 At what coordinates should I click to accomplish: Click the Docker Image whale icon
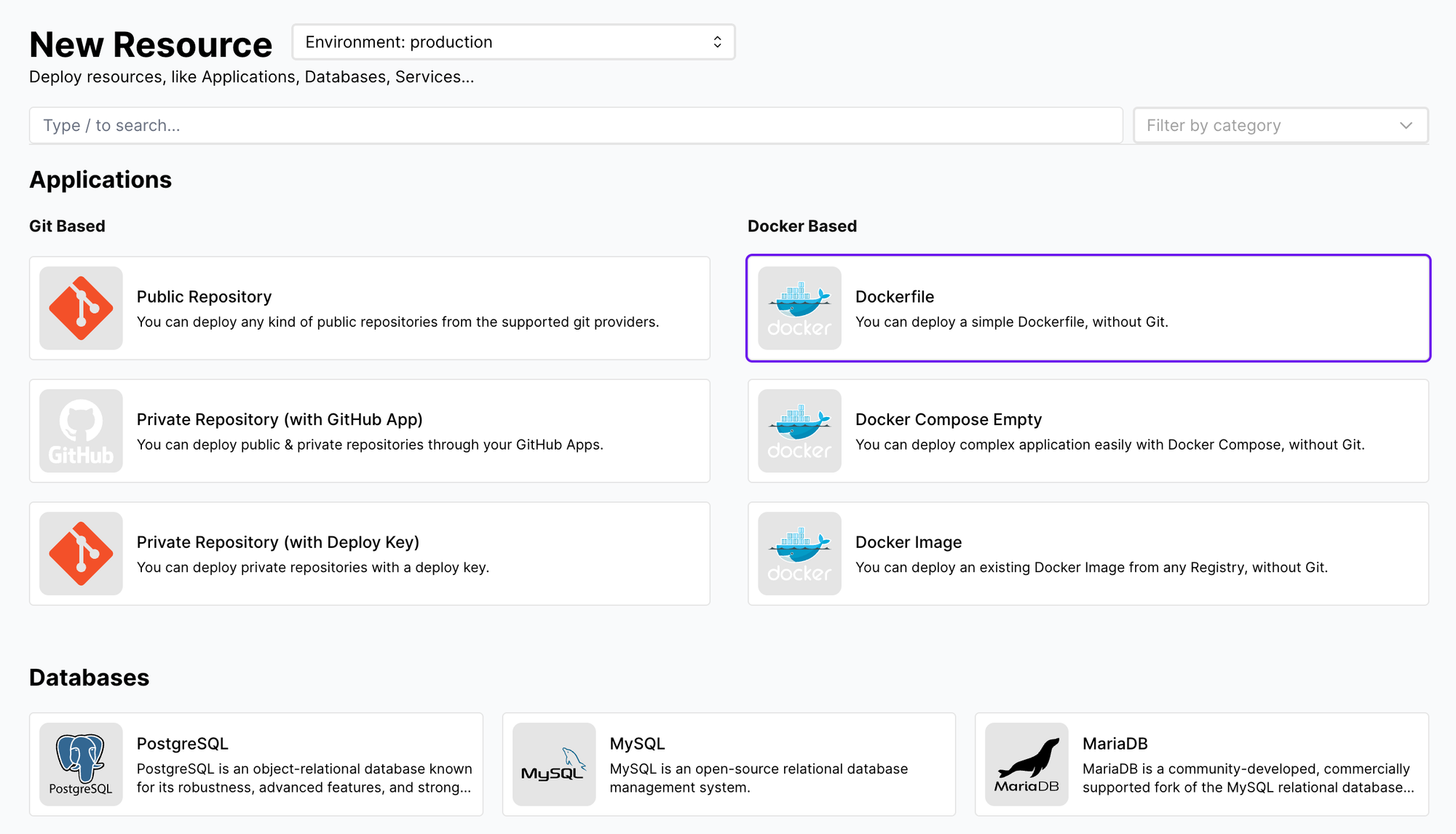[799, 554]
